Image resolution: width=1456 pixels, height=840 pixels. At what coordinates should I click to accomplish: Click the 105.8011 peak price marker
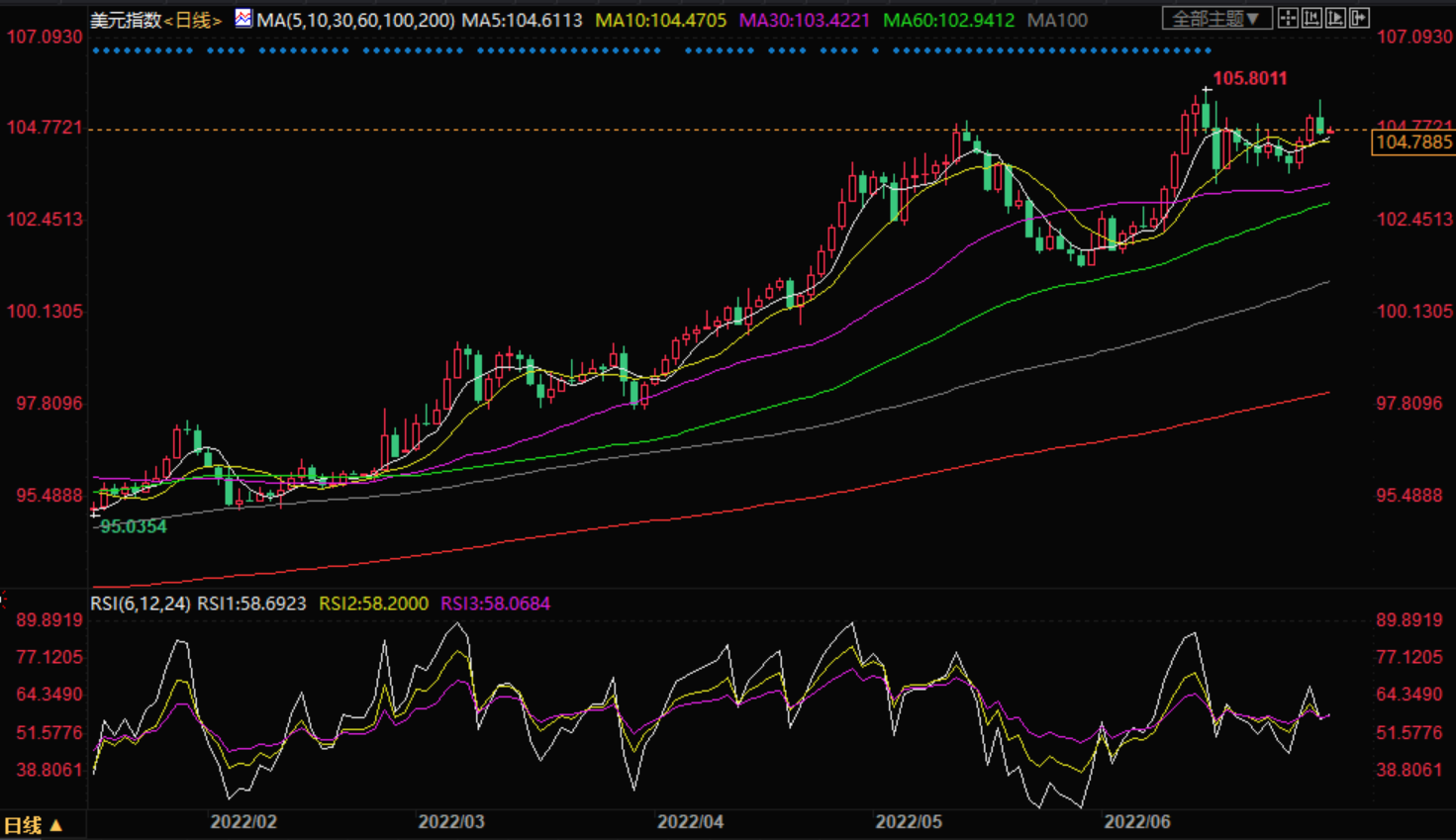(1250, 78)
